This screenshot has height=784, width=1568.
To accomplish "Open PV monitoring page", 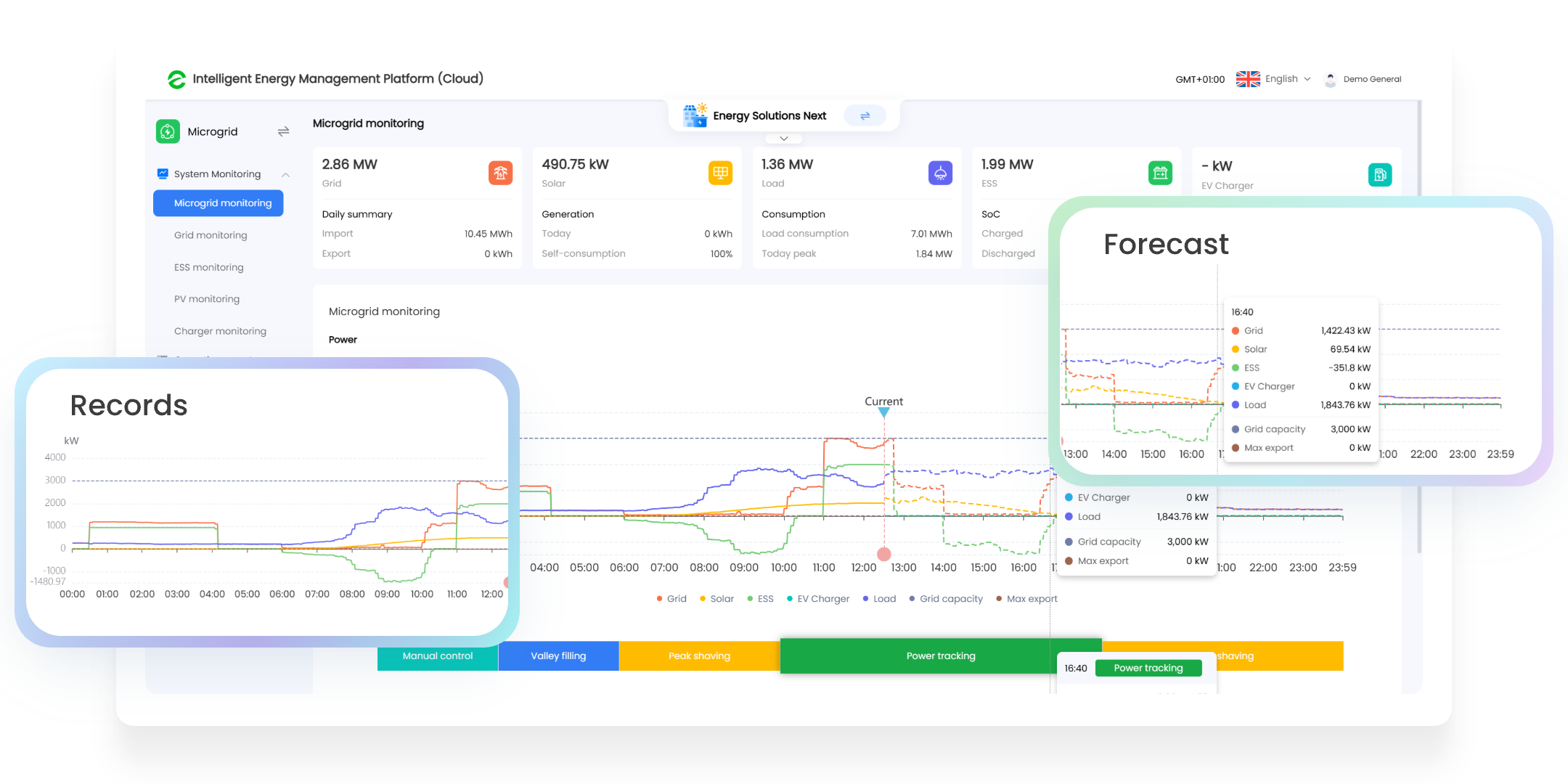I will (x=207, y=299).
